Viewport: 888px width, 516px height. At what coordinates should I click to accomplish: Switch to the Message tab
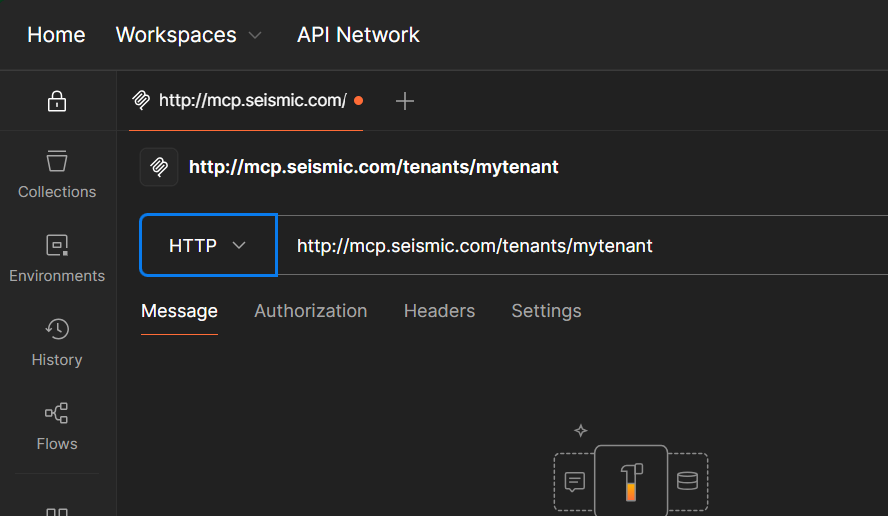coord(179,311)
